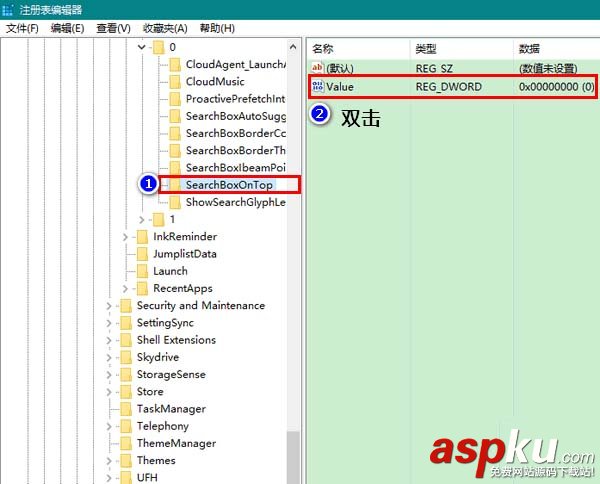This screenshot has width=600, height=484.
Task: Expand the StorageSense key
Action: pyautogui.click(x=109, y=375)
